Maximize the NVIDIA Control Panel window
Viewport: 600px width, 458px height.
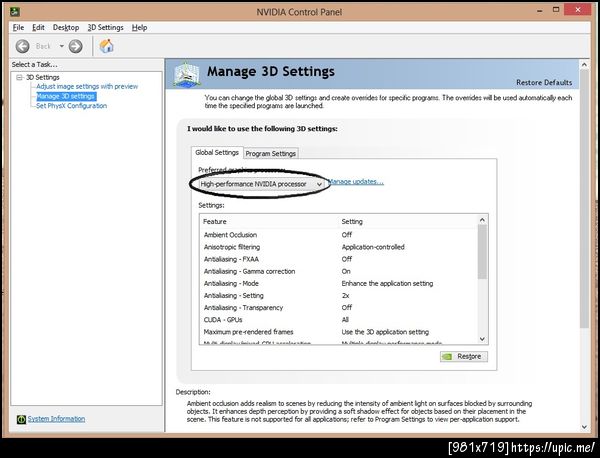pyautogui.click(x=556, y=10)
